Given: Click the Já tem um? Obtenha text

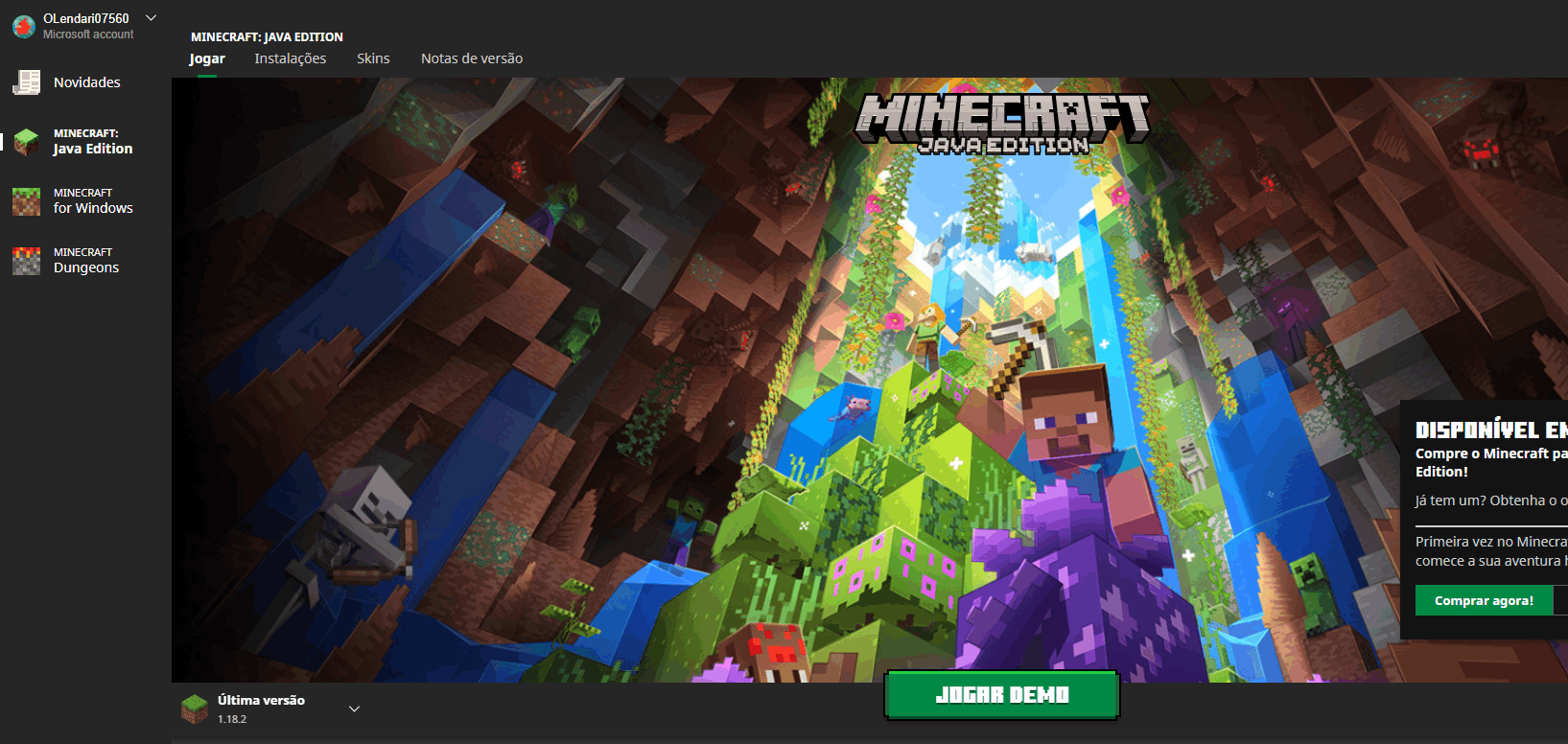Looking at the screenshot, I should point(1491,500).
